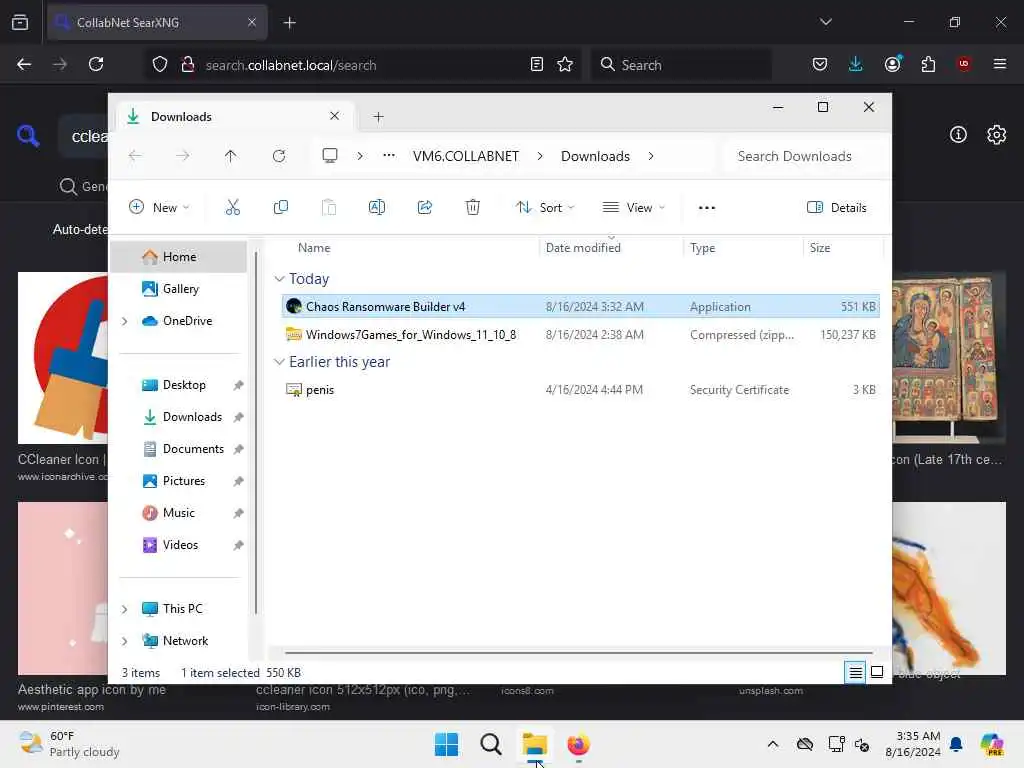Open the New item dropdown
This screenshot has height=768, width=1024.
tap(159, 208)
